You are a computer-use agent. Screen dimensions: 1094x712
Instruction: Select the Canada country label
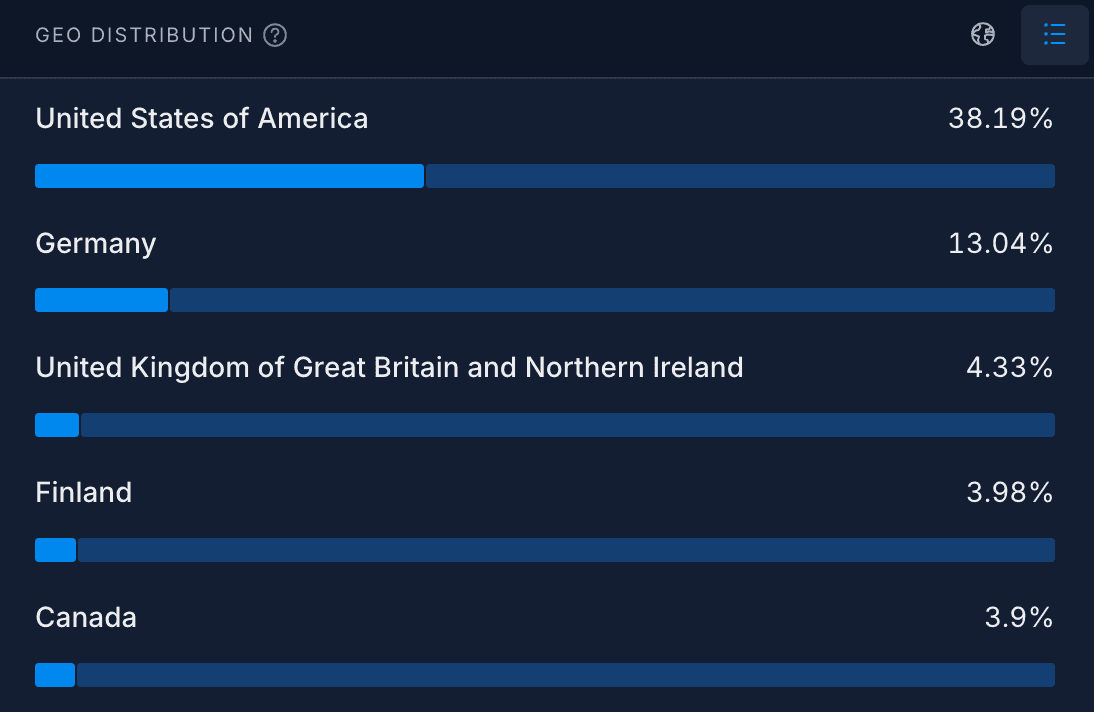tap(86, 618)
